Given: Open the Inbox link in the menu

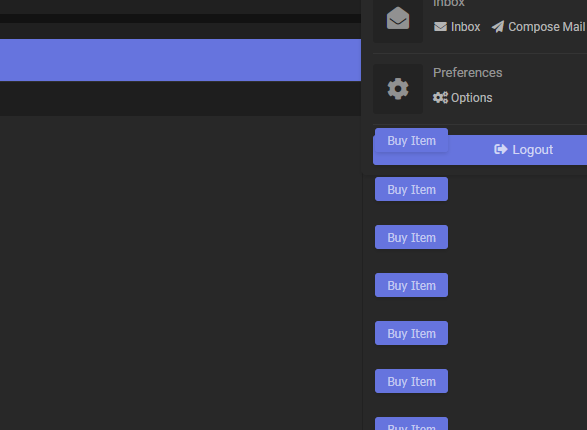Looking at the screenshot, I should 457,27.
